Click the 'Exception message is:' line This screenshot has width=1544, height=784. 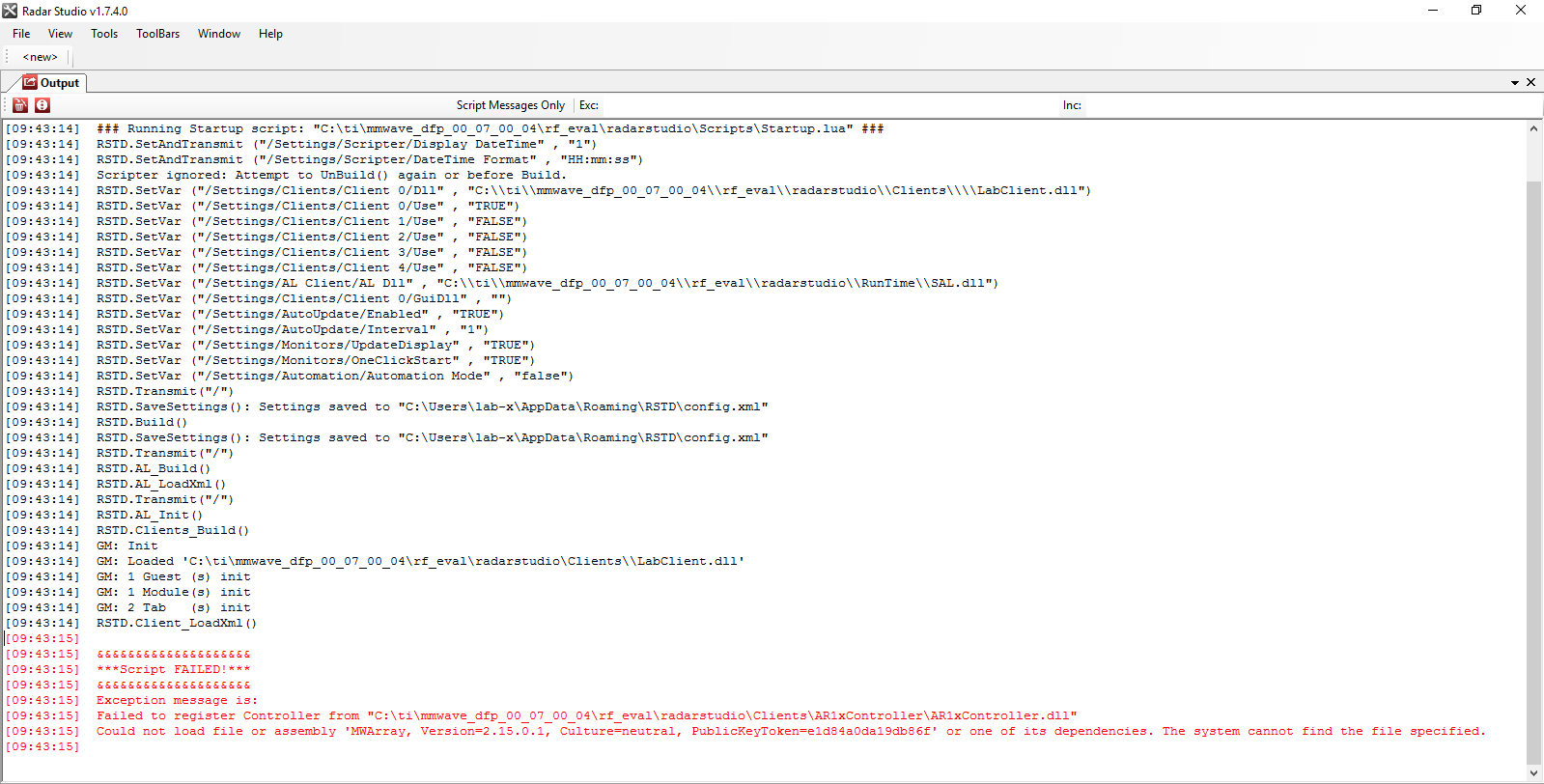177,700
